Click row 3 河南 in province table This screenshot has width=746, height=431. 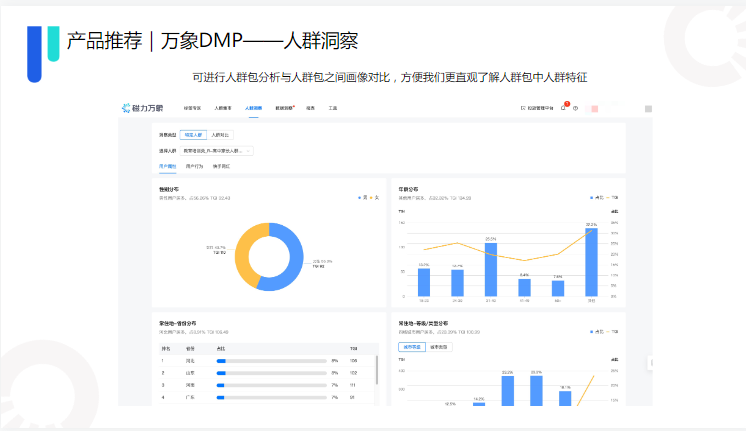[267, 385]
